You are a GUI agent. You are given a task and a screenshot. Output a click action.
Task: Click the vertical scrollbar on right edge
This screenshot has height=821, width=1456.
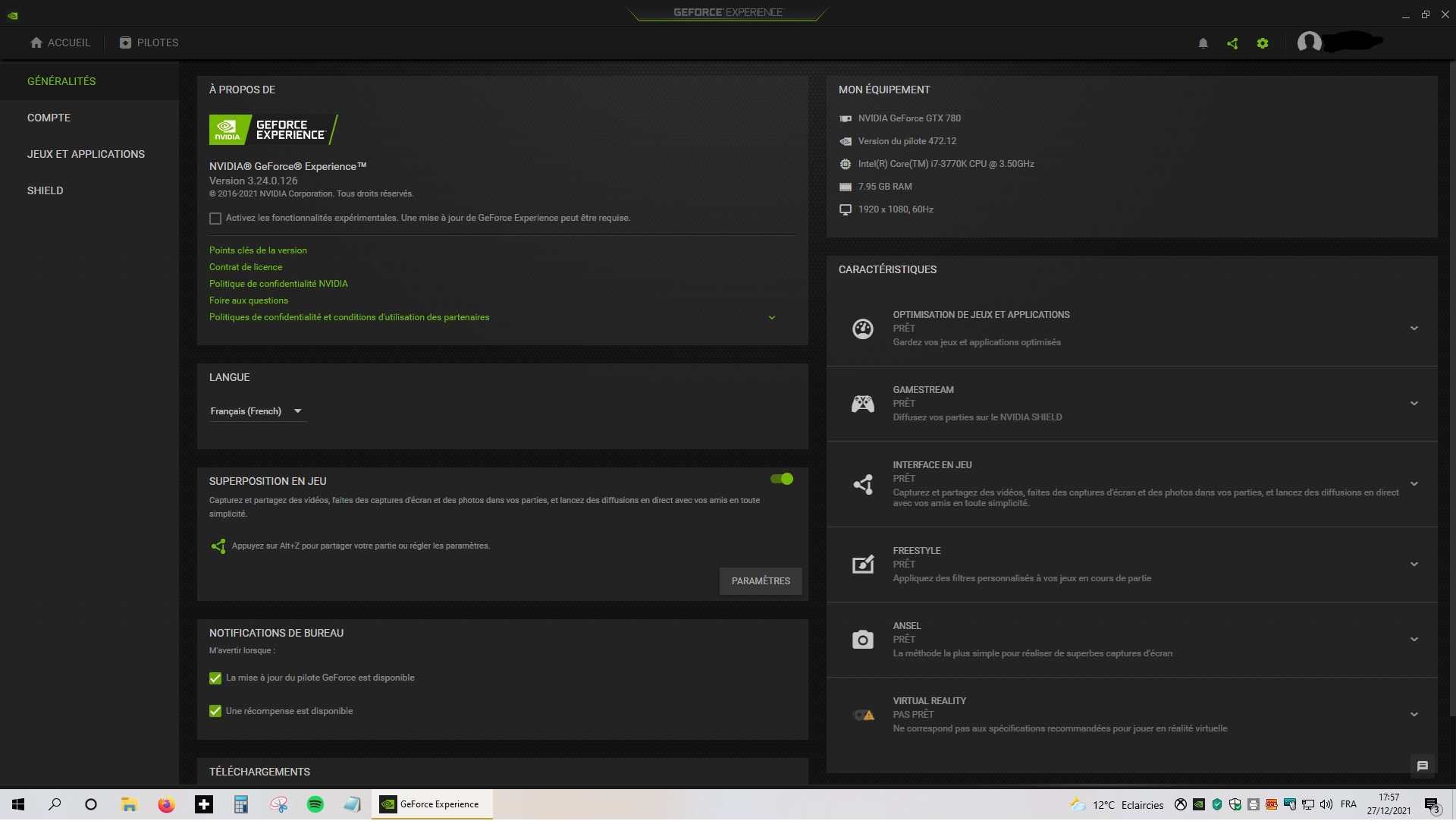pos(1451,387)
